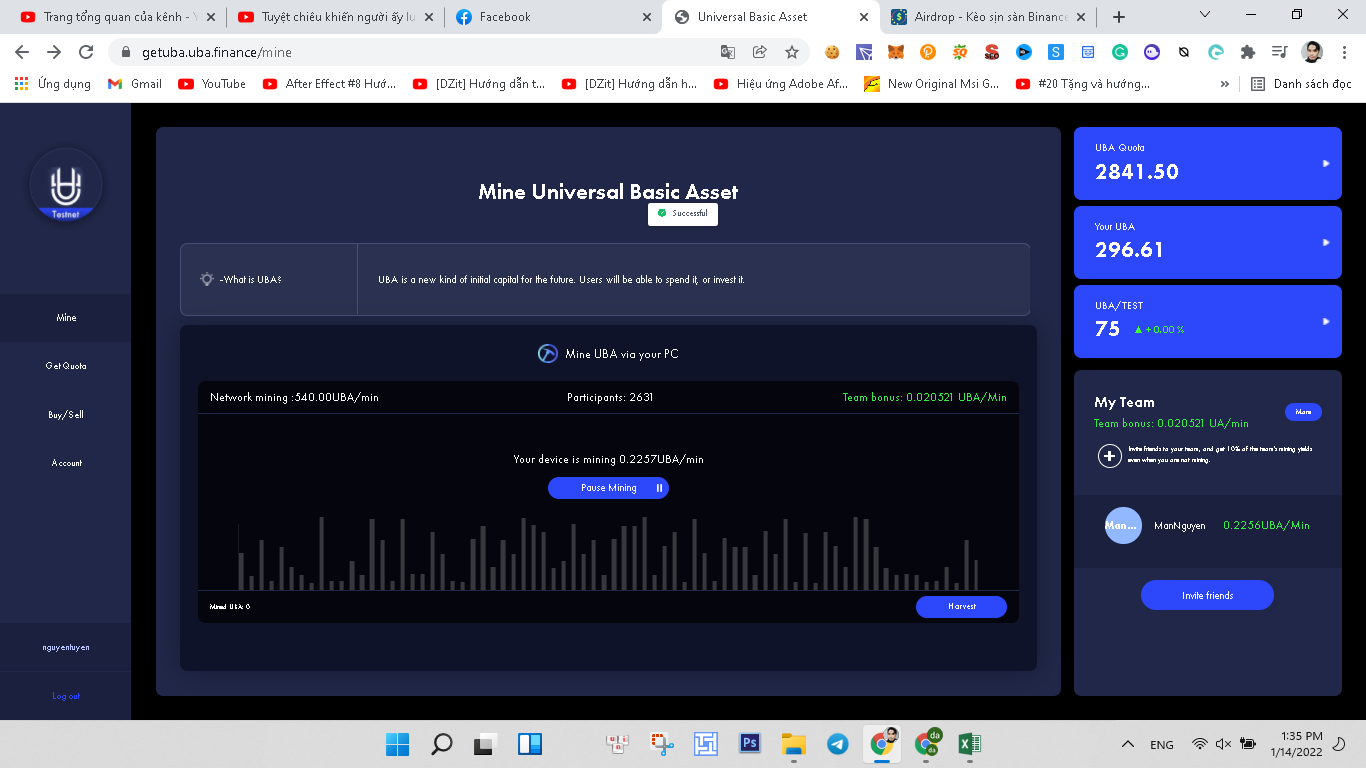Click the share page icon
This screenshot has height=768, width=1366.
coord(760,52)
